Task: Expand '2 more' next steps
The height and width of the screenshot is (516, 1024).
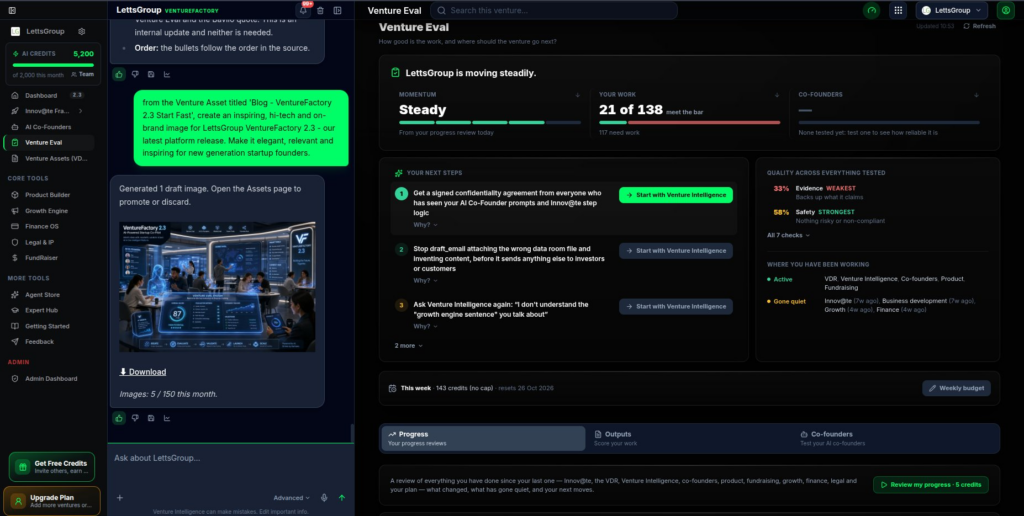Action: click(408, 346)
